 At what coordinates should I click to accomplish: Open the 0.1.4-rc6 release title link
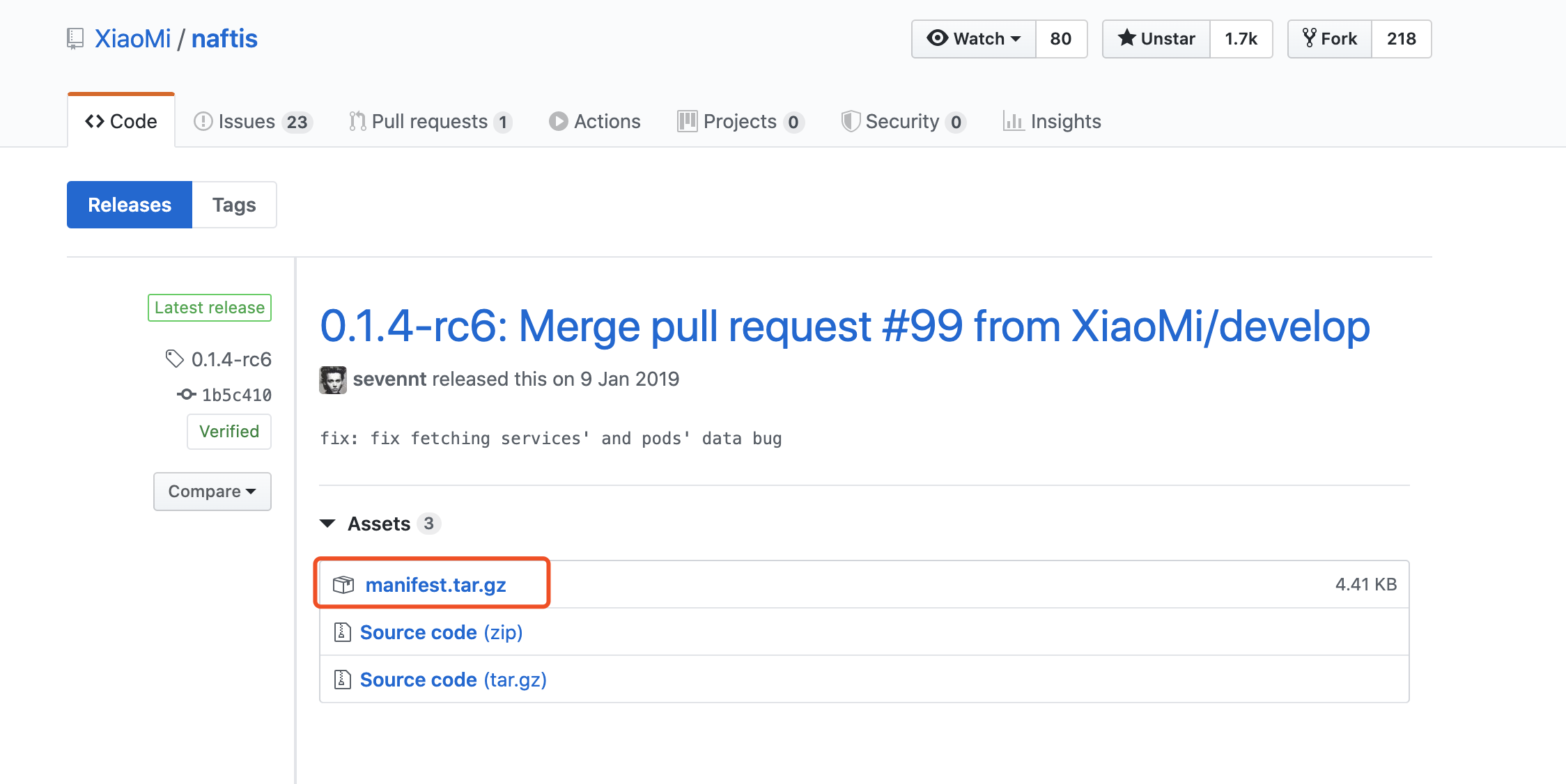pyautogui.click(x=844, y=326)
